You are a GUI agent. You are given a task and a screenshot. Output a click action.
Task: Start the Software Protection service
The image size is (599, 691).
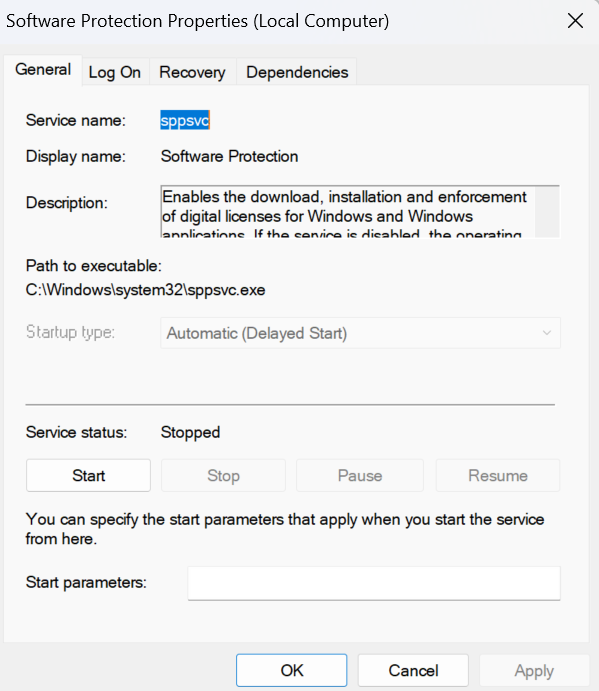[x=88, y=476]
